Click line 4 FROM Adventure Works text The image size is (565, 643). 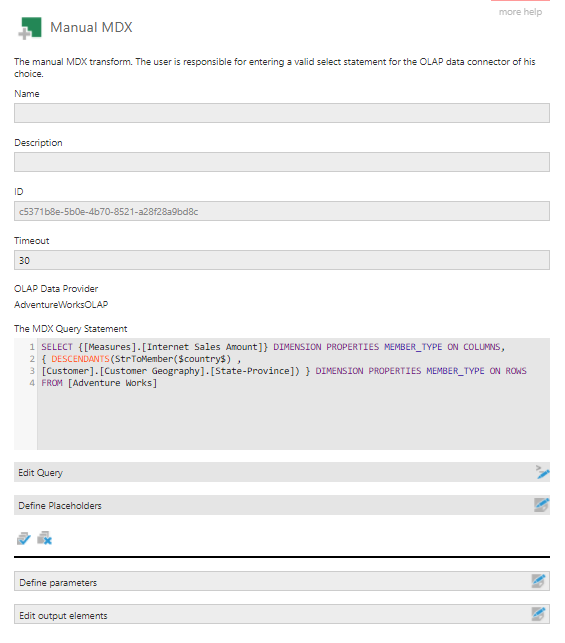point(99,383)
